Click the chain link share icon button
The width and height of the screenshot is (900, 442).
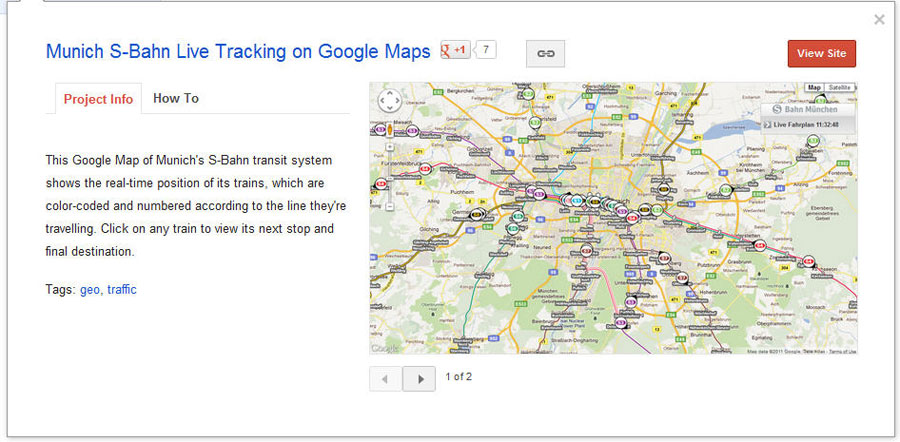click(x=545, y=53)
